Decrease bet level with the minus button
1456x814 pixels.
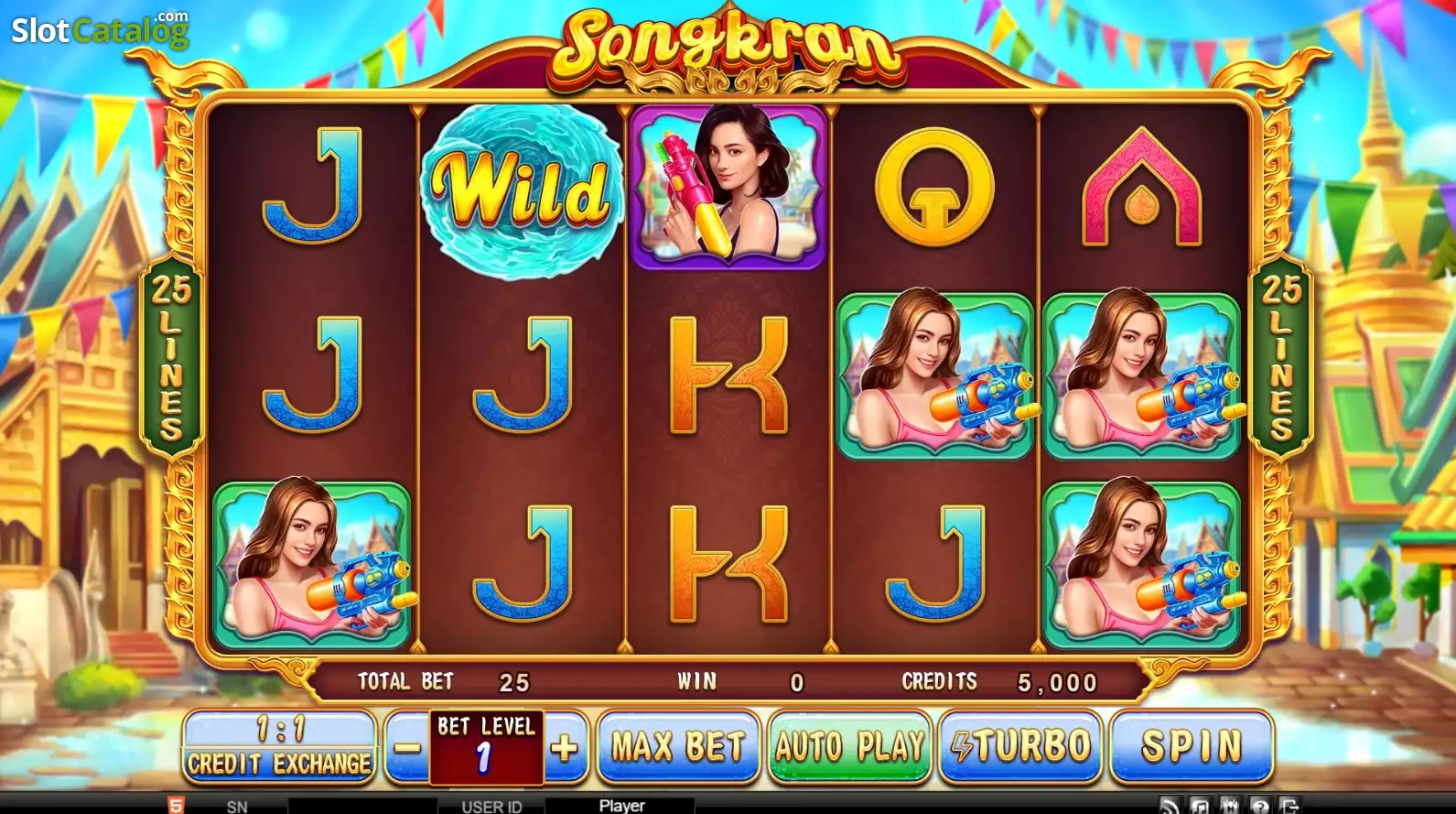pos(407,748)
